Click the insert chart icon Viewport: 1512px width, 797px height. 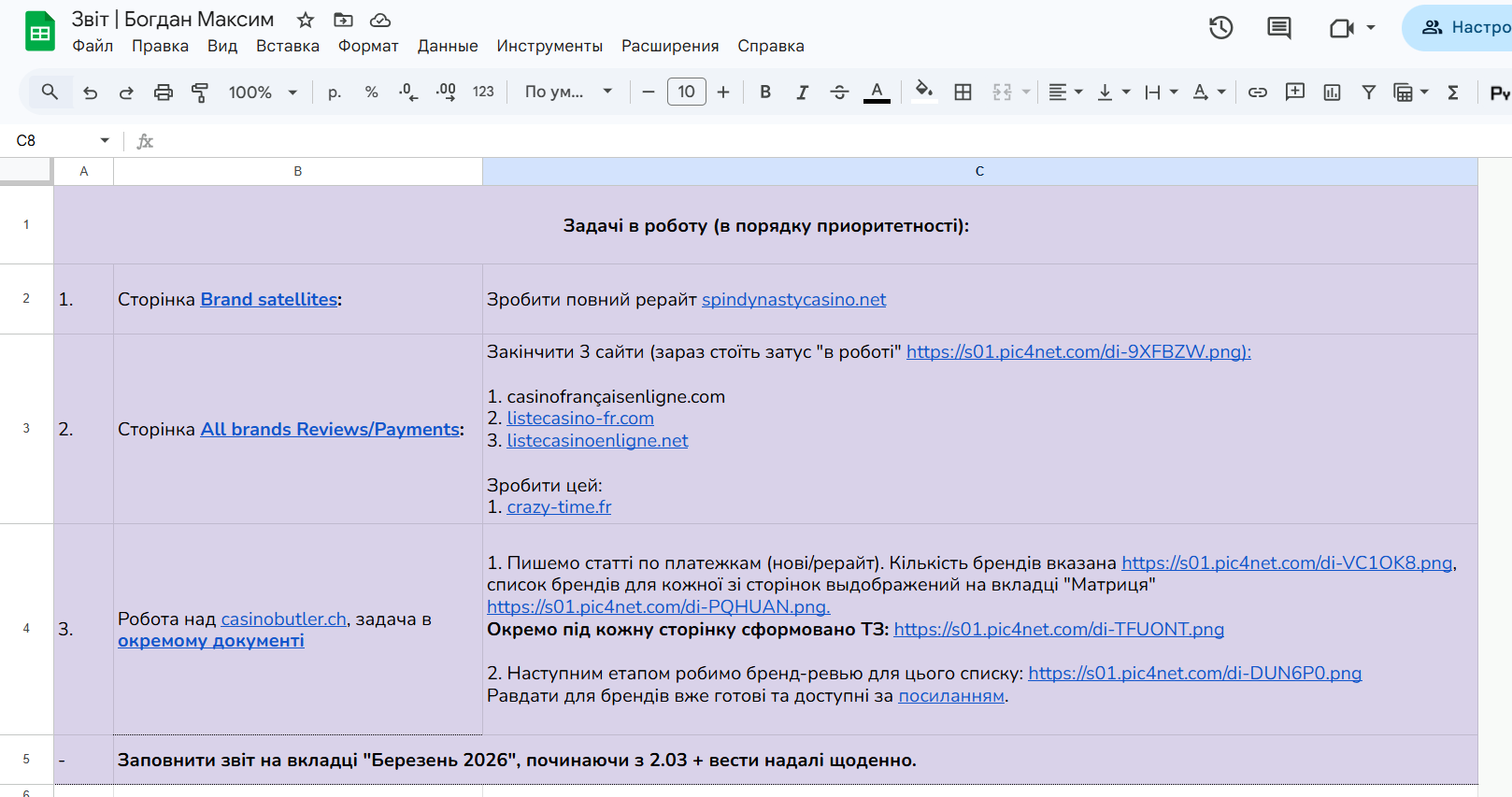[x=1332, y=93]
